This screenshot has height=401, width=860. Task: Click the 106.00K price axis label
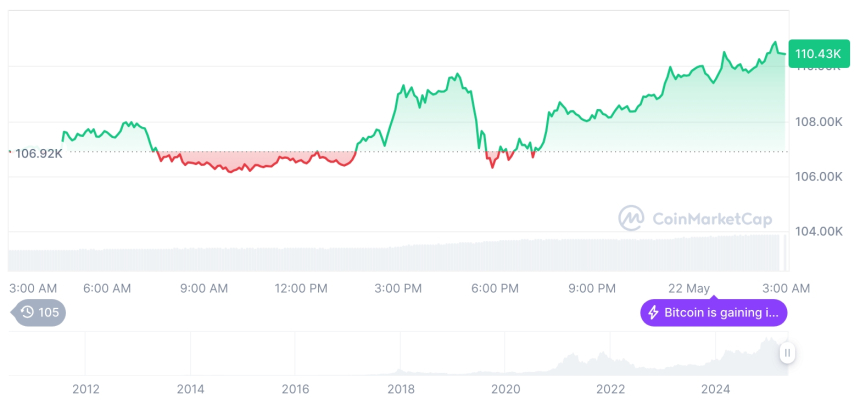tap(817, 177)
